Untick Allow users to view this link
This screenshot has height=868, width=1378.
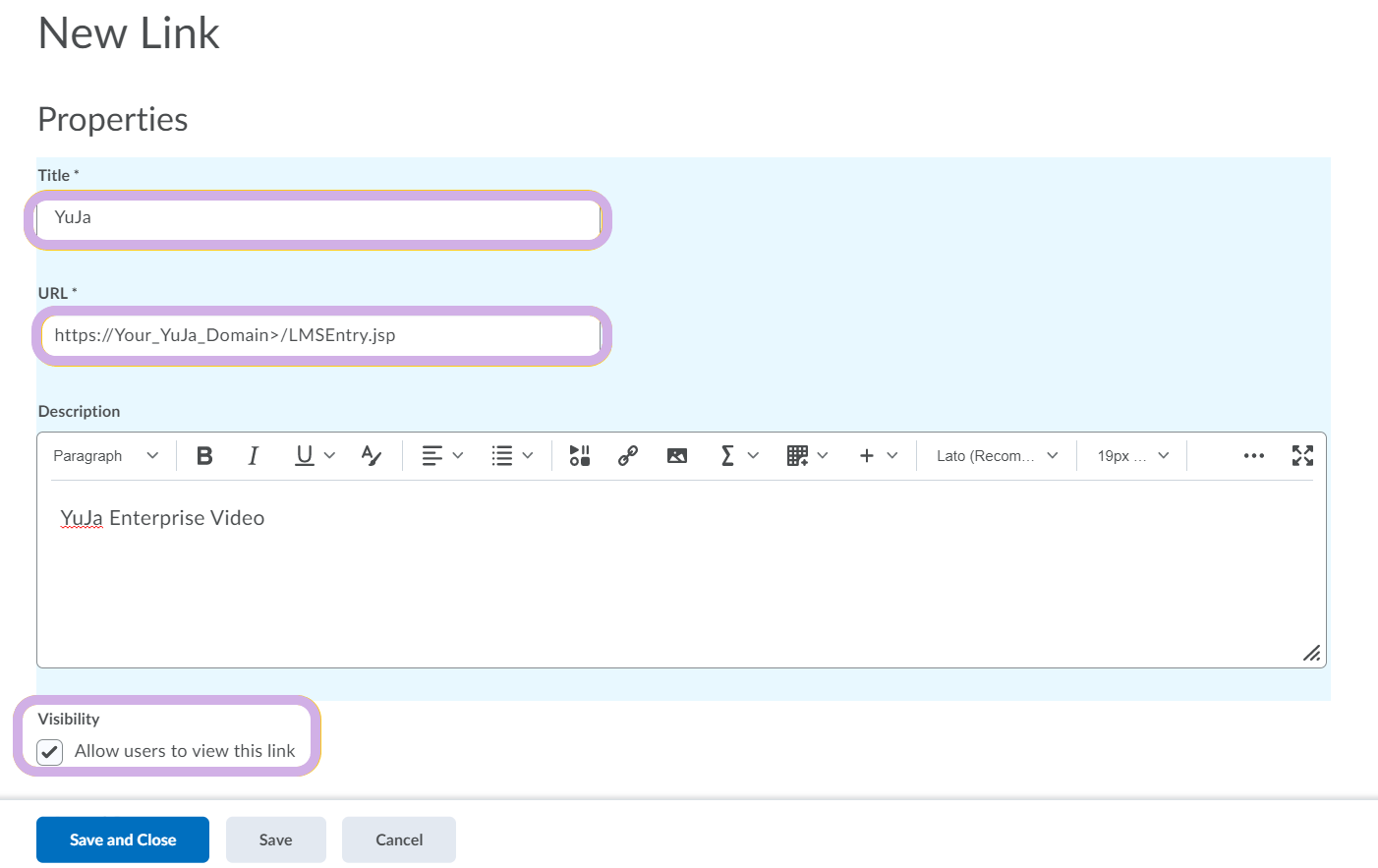tap(50, 752)
